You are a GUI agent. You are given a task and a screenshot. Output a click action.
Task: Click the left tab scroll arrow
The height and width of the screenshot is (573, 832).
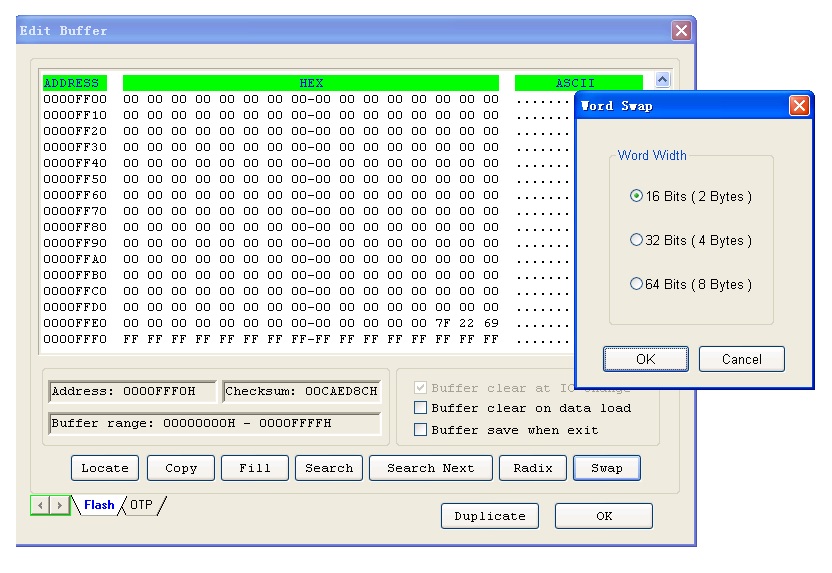tap(36, 506)
